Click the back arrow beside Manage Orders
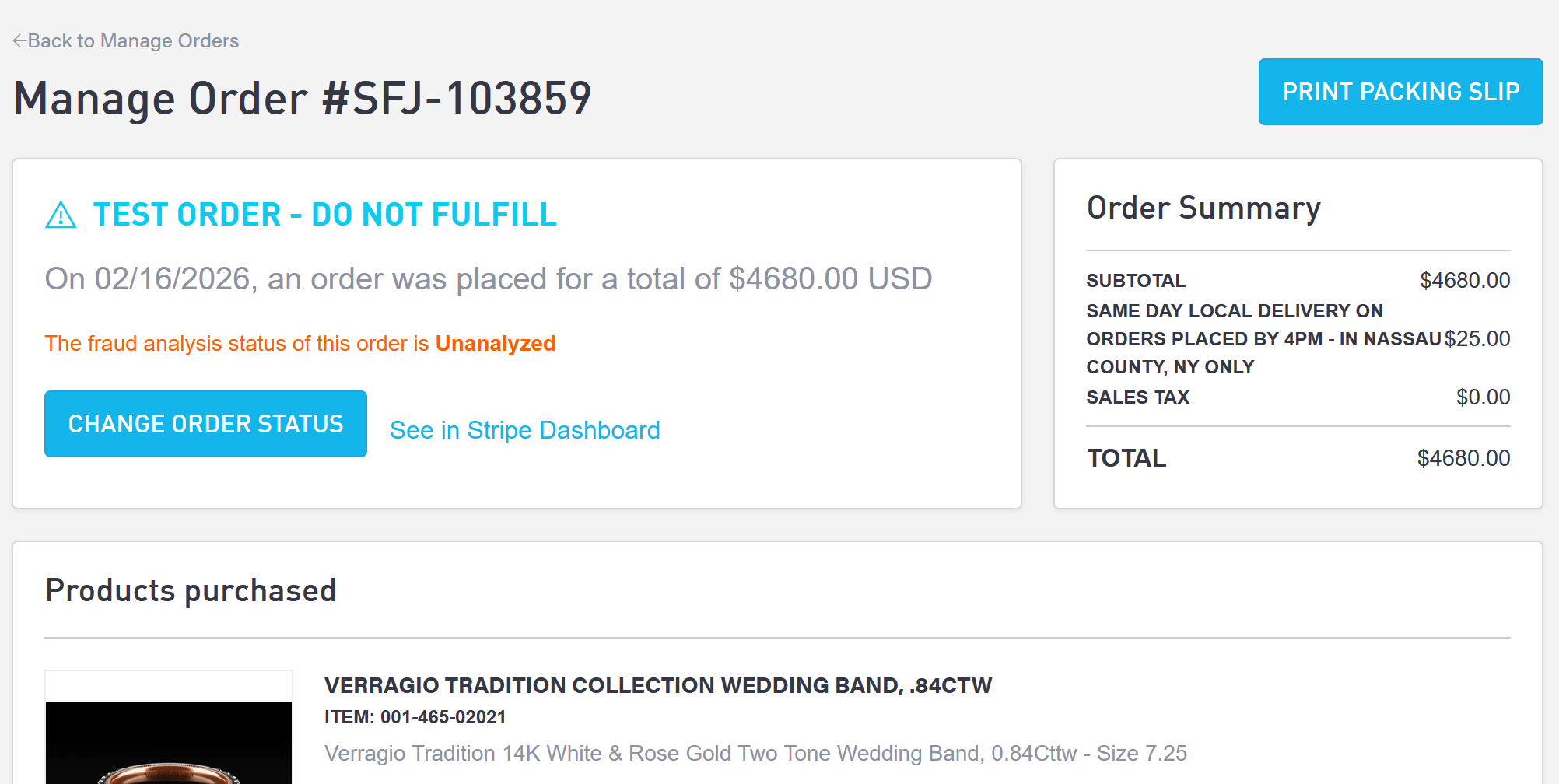Image resolution: width=1559 pixels, height=784 pixels. coord(19,40)
